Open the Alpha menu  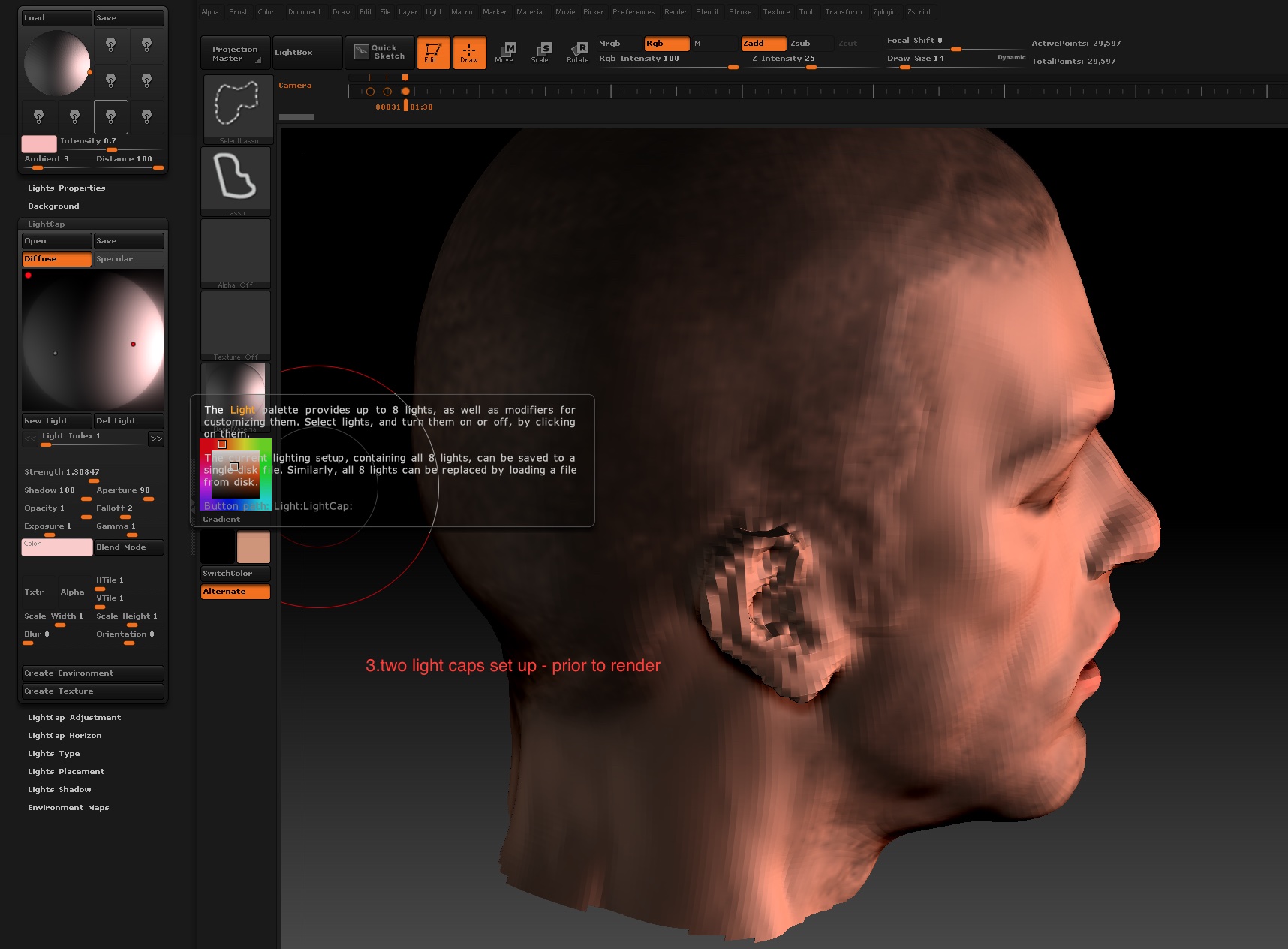pos(210,12)
